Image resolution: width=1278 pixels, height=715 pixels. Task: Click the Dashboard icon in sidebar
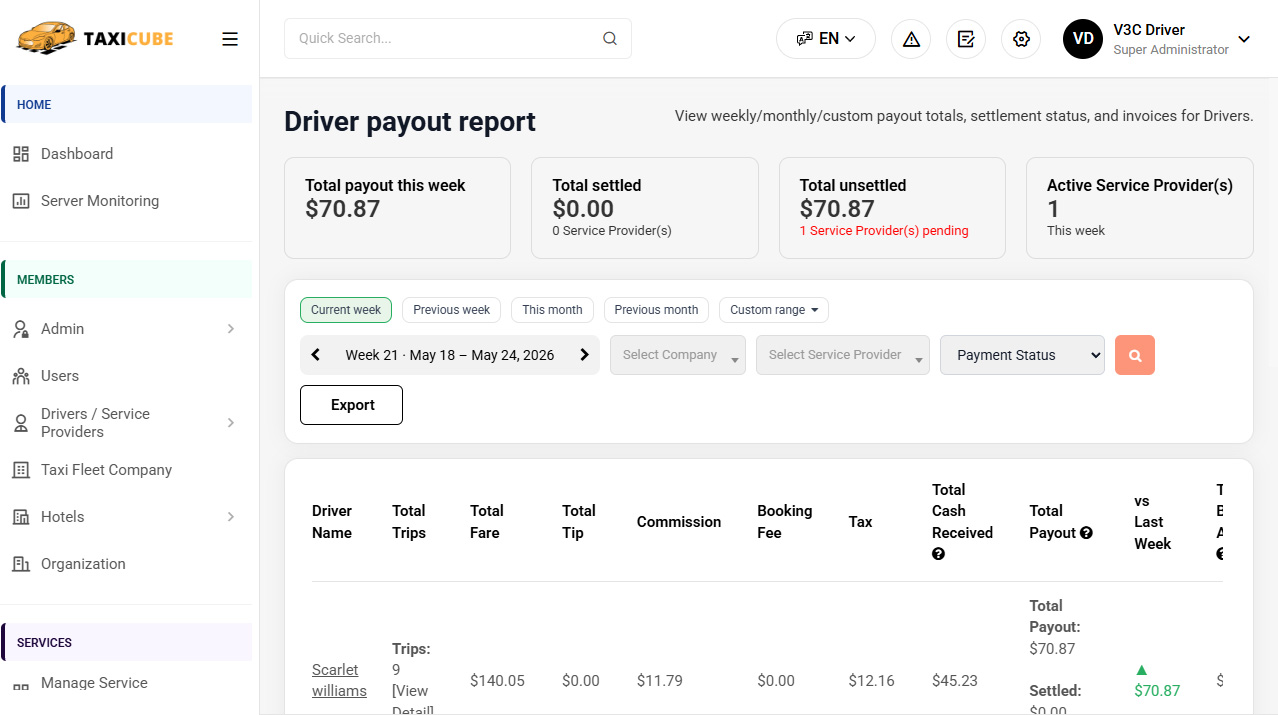point(21,154)
